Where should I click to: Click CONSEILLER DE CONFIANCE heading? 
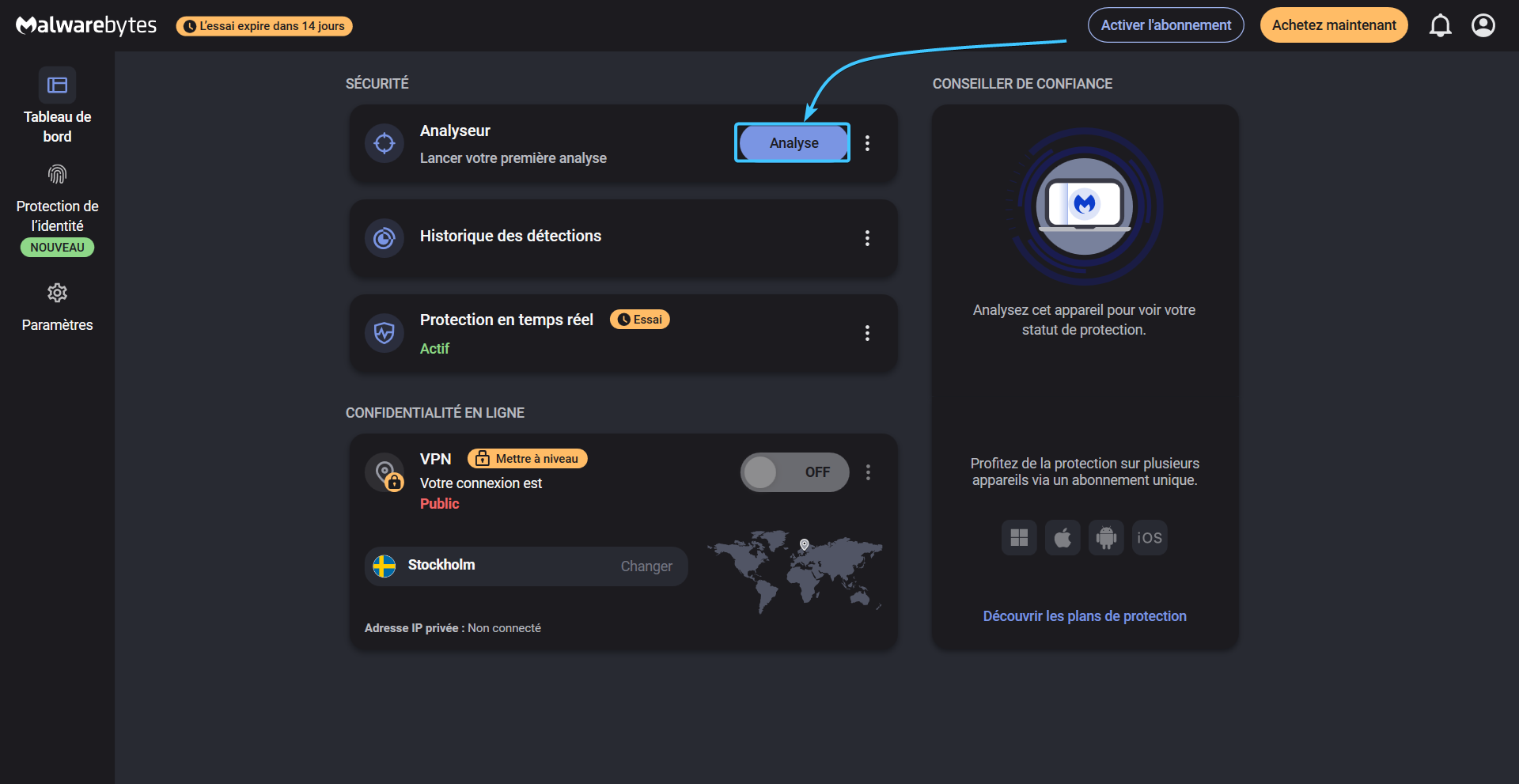point(1022,84)
